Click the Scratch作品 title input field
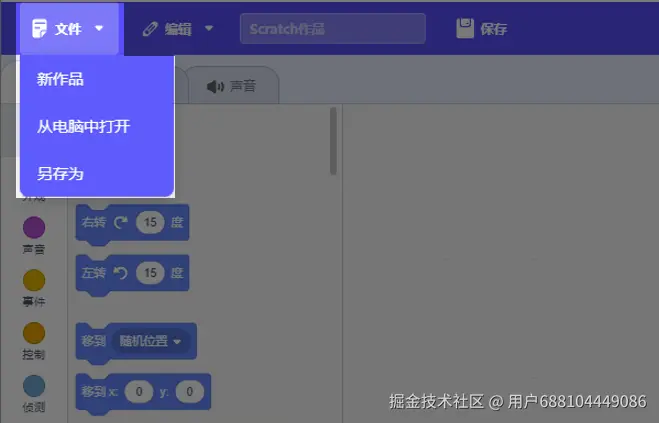Screen dimensions: 659x423 tap(333, 29)
